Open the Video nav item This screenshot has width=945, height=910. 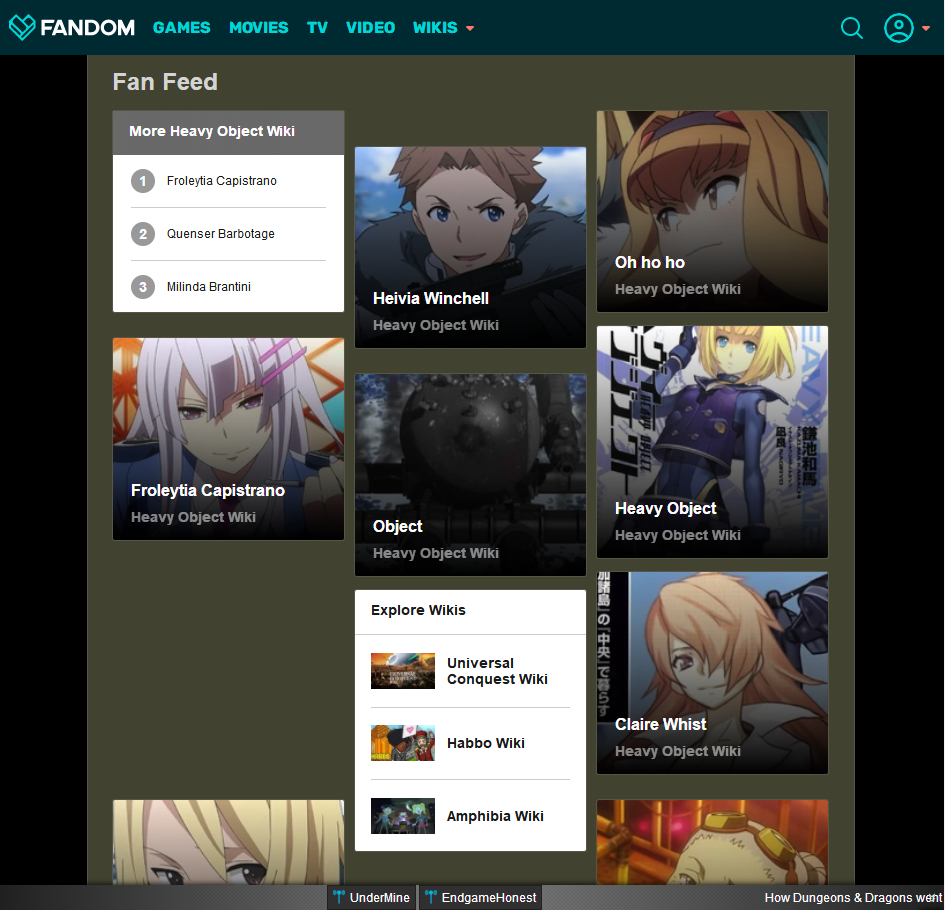point(370,28)
